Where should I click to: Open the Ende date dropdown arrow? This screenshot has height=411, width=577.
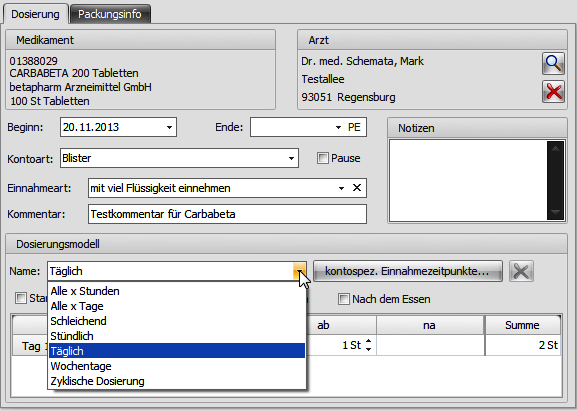(x=338, y=127)
